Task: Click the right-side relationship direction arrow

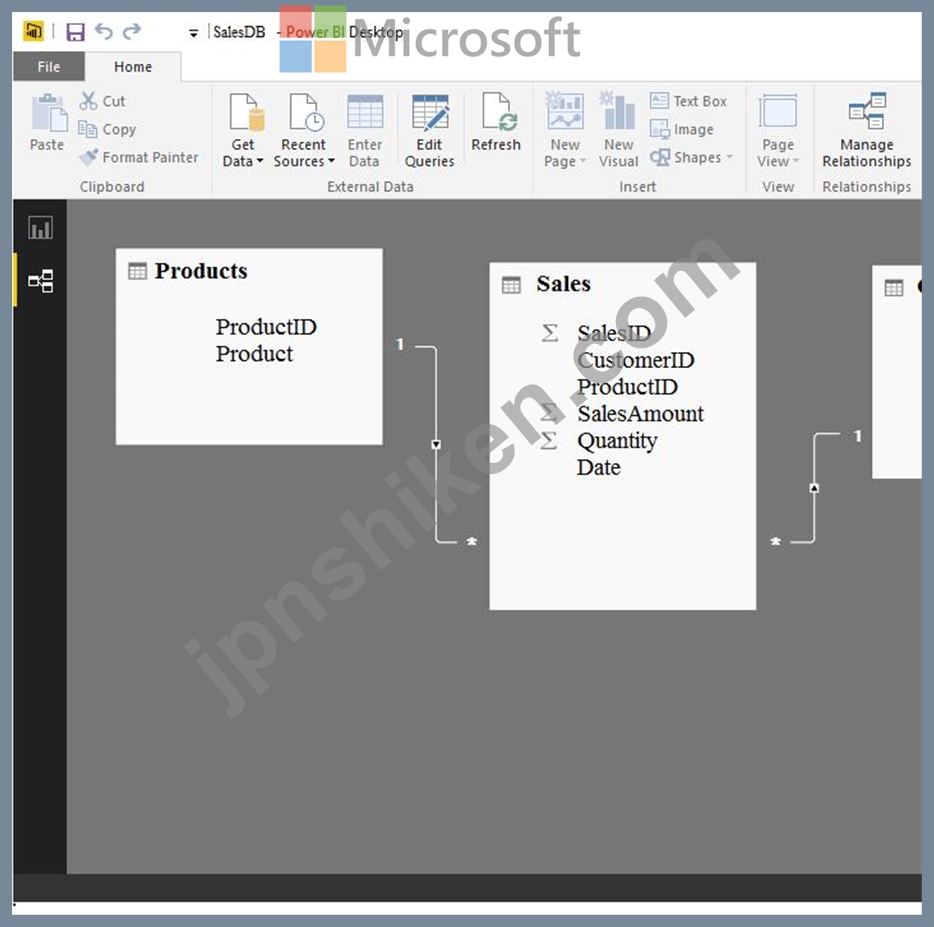Action: pos(814,488)
